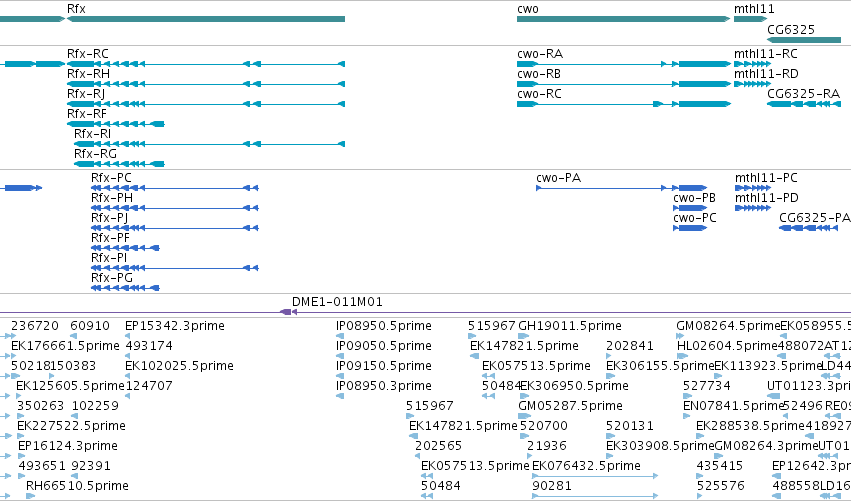Screen dimensions: 851x501
Task: Select the cwo gene bar
Action: point(624,19)
